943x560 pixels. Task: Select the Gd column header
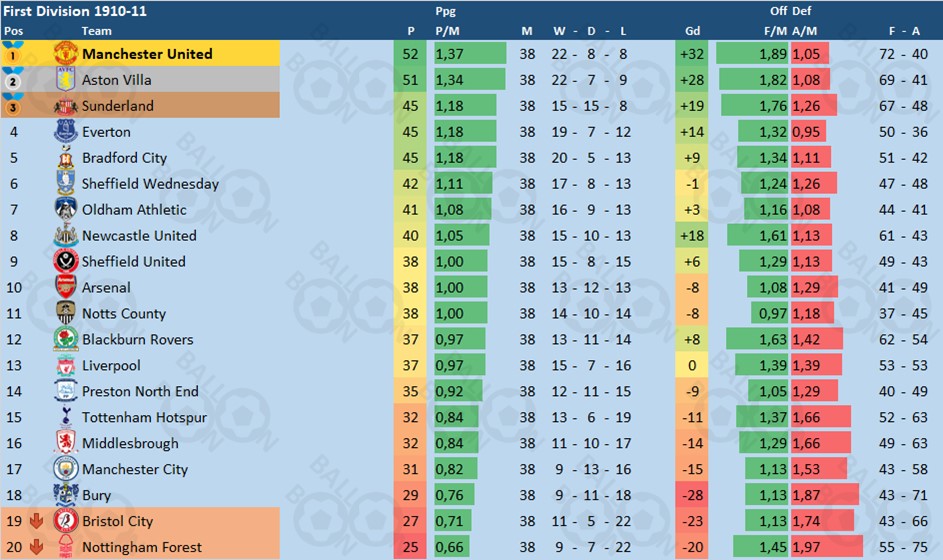692,31
